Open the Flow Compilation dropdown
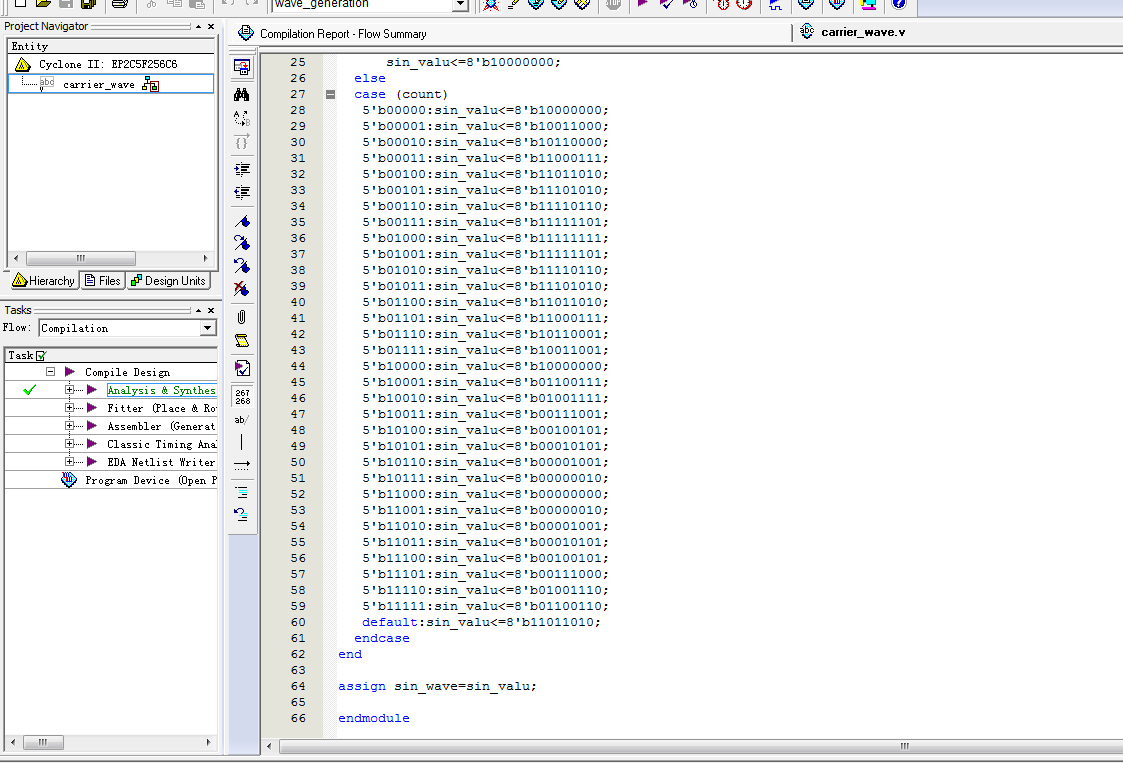The height and width of the screenshot is (763, 1123). pos(207,328)
